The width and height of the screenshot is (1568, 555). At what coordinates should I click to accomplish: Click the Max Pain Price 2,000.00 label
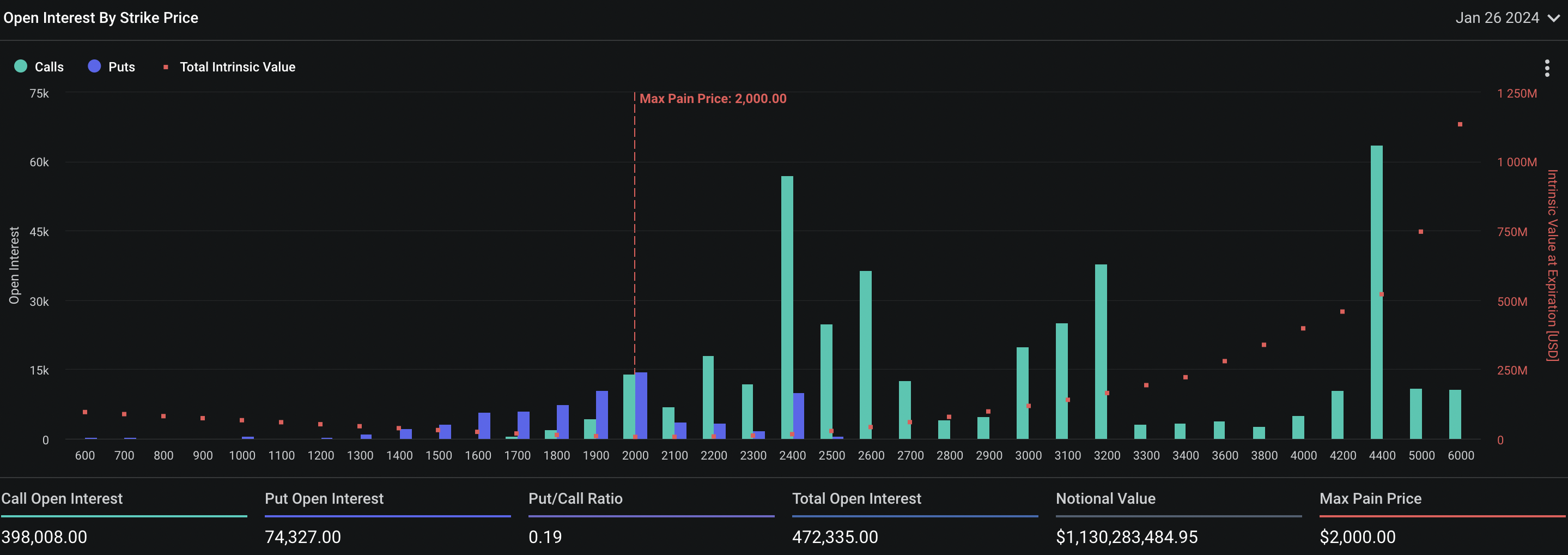coord(712,99)
